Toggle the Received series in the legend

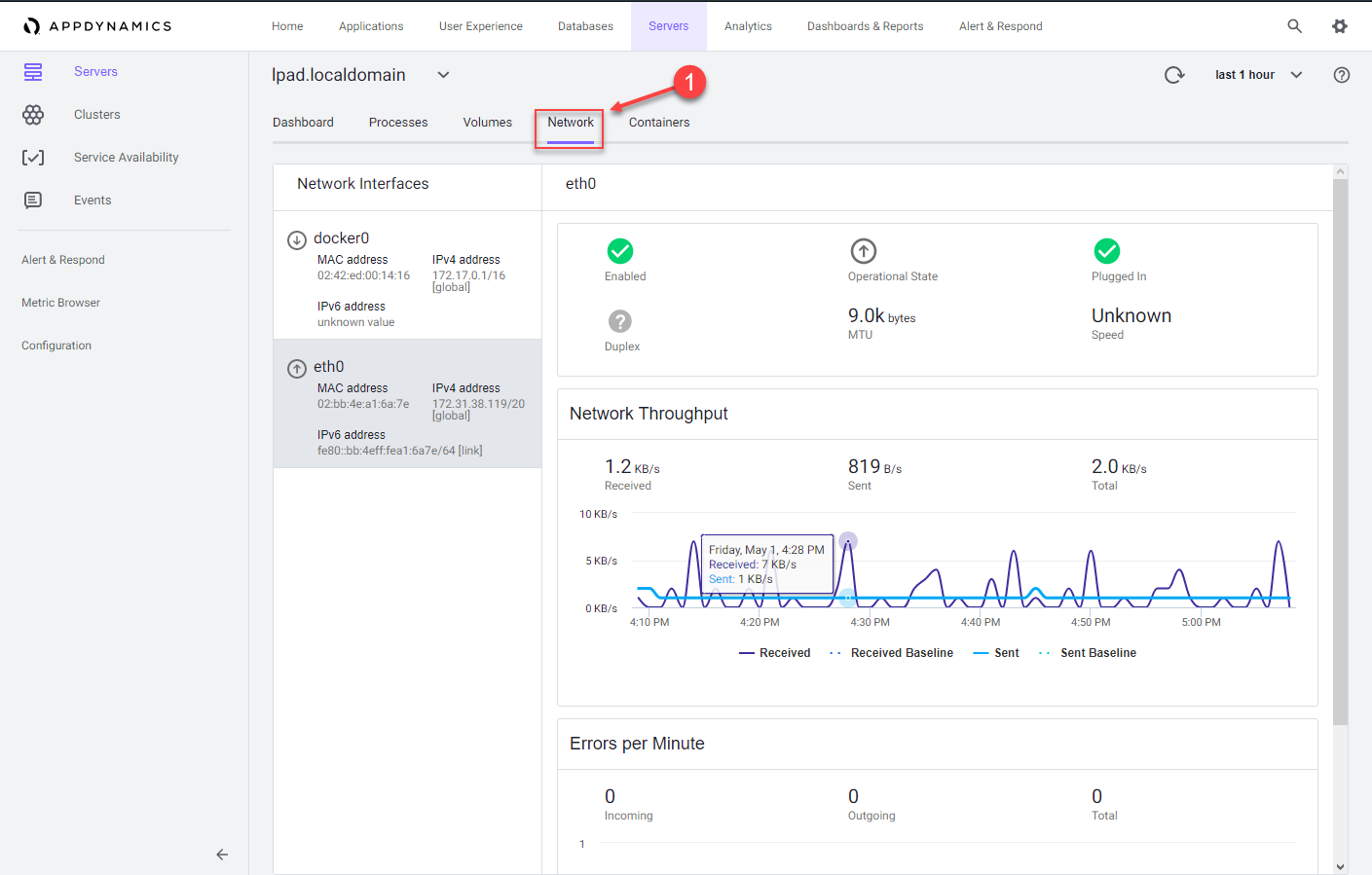[775, 653]
